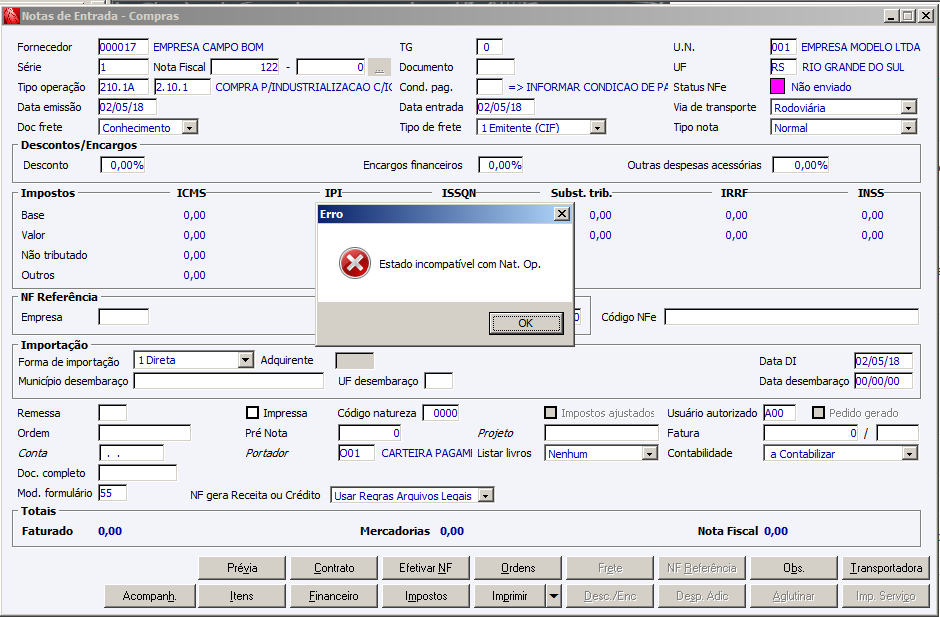Toggle the Impressa checkbox
940x617 pixels.
click(252, 413)
